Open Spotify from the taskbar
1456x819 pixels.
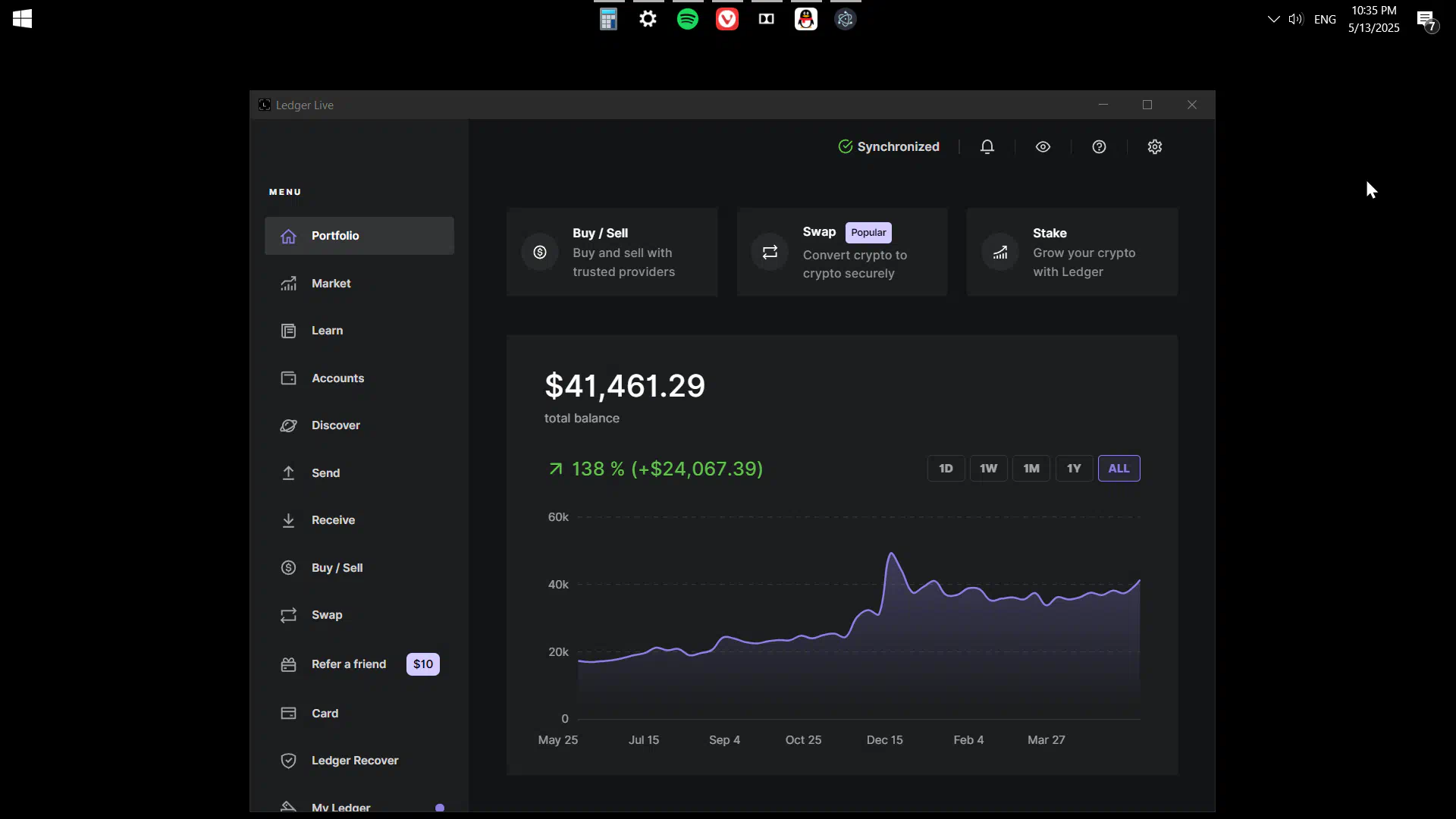click(x=688, y=19)
